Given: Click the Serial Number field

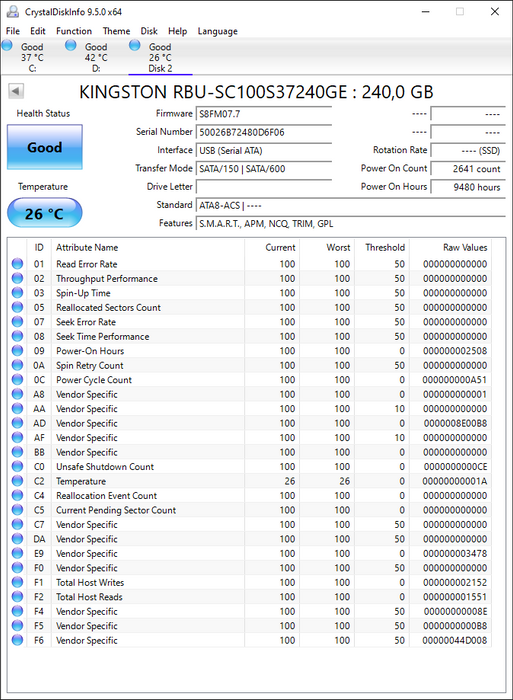Looking at the screenshot, I should coord(264,132).
